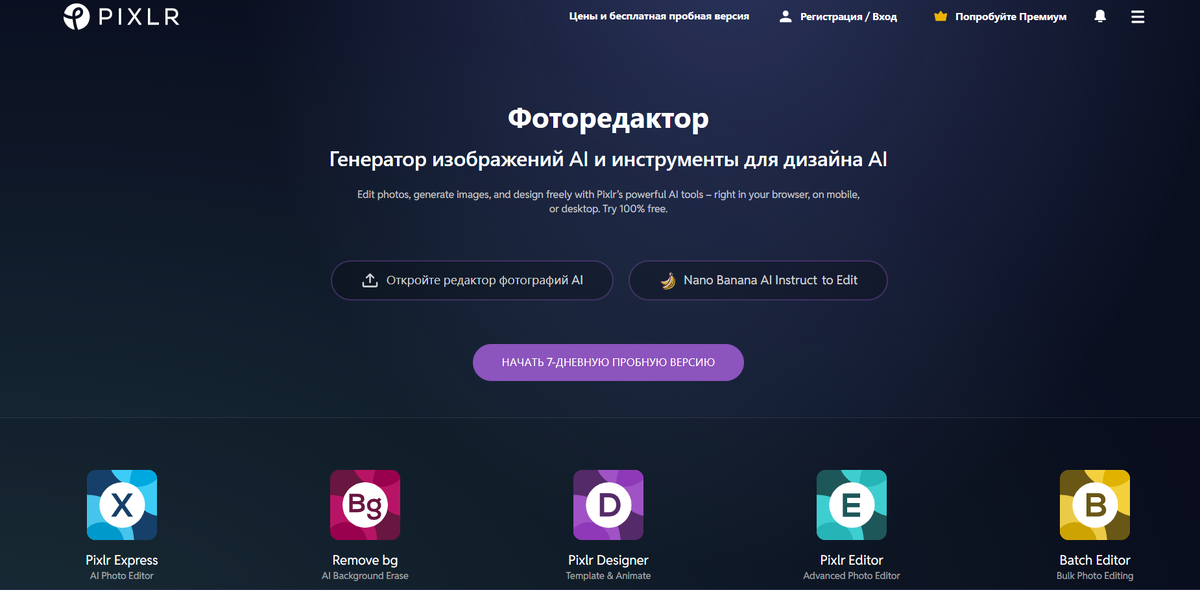Open the hamburger menu icon
This screenshot has width=1200, height=590.
click(x=1137, y=16)
